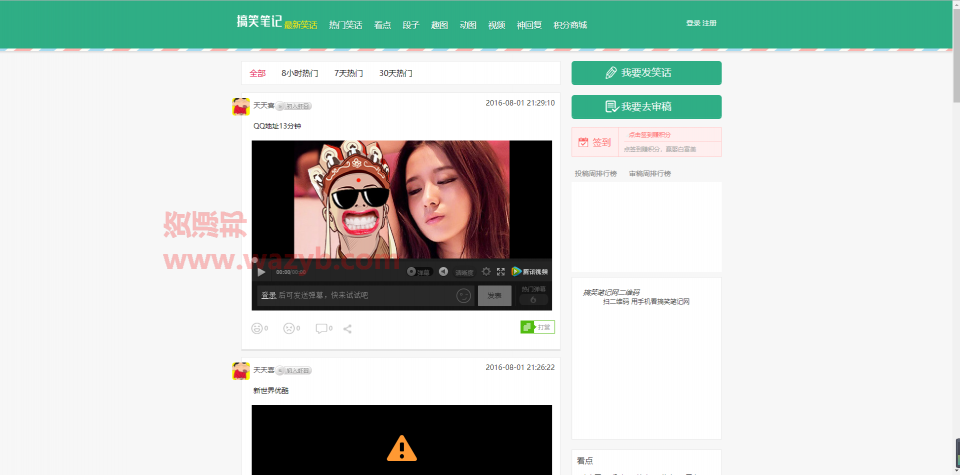Click the 看点 sidebar heading
The height and width of the screenshot is (475, 960).
pyautogui.click(x=585, y=461)
